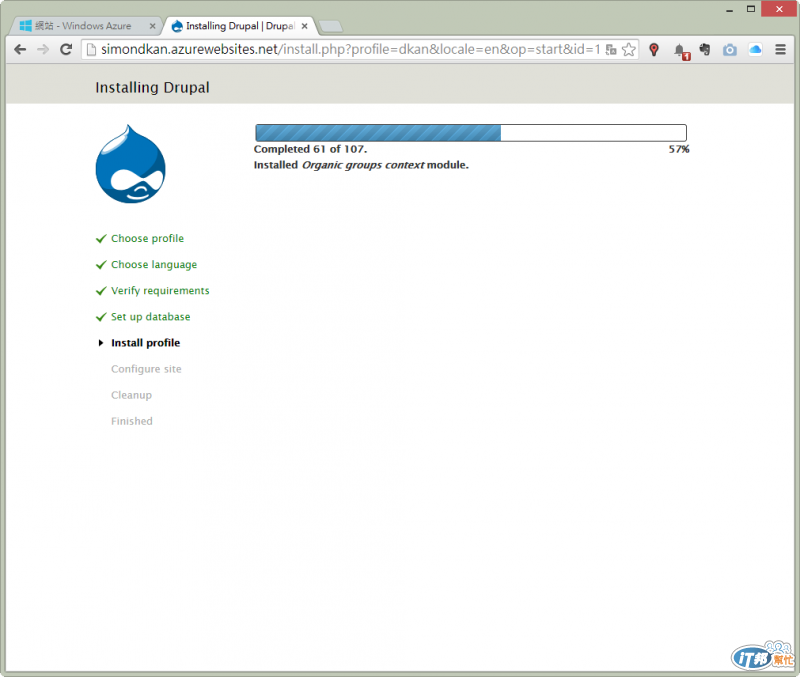The height and width of the screenshot is (677, 800).
Task: Open the Chrome hamburger menu
Action: pos(780,49)
